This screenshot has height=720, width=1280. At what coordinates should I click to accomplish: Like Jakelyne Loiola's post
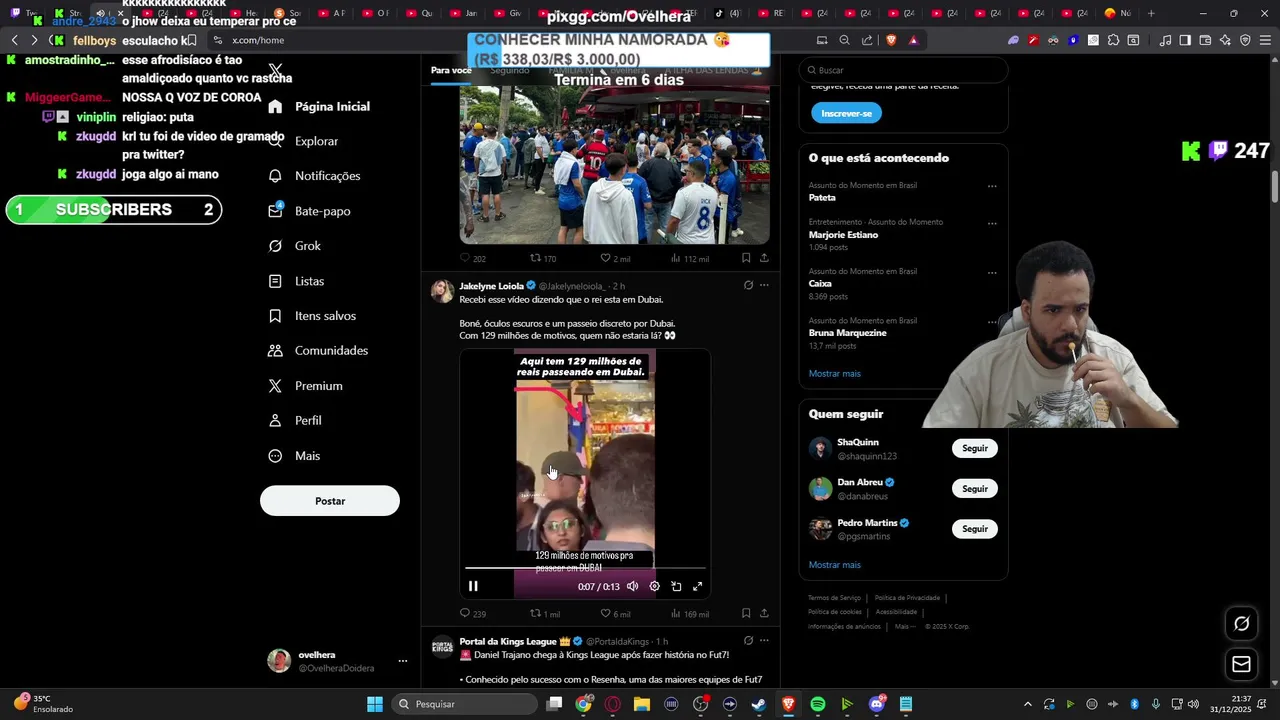pyautogui.click(x=615, y=613)
